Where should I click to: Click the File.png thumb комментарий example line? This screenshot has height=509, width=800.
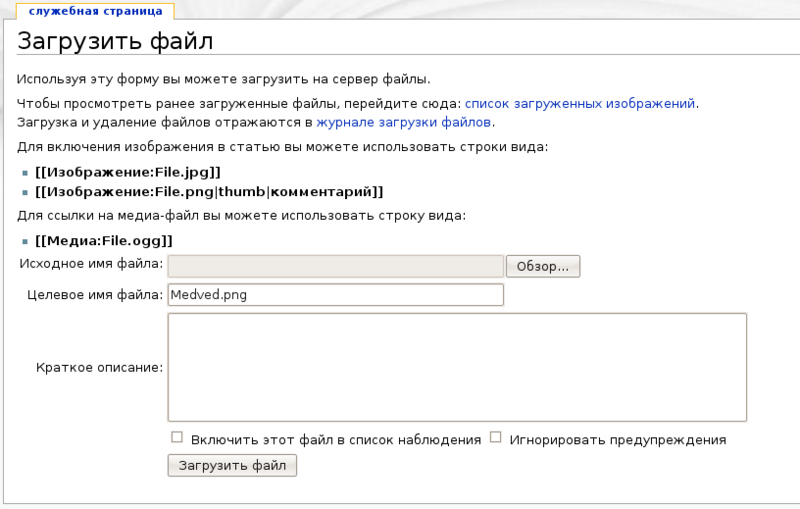(x=208, y=192)
